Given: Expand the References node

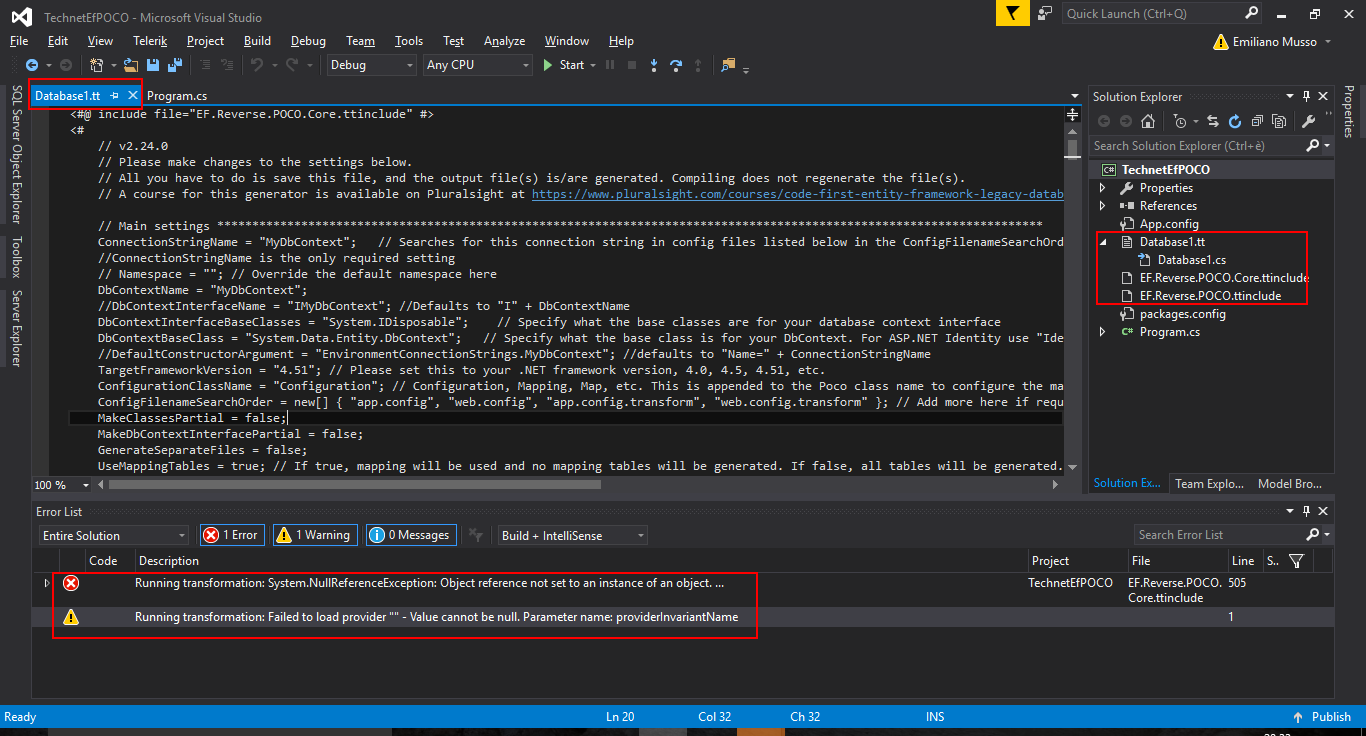Looking at the screenshot, I should pyautogui.click(x=1103, y=206).
